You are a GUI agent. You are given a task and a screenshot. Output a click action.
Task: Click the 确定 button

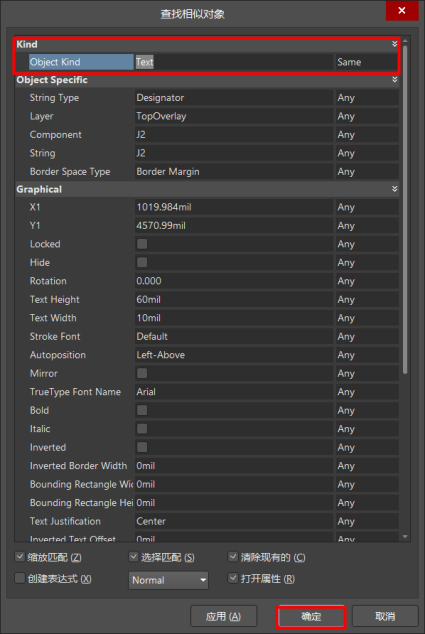[x=311, y=617]
